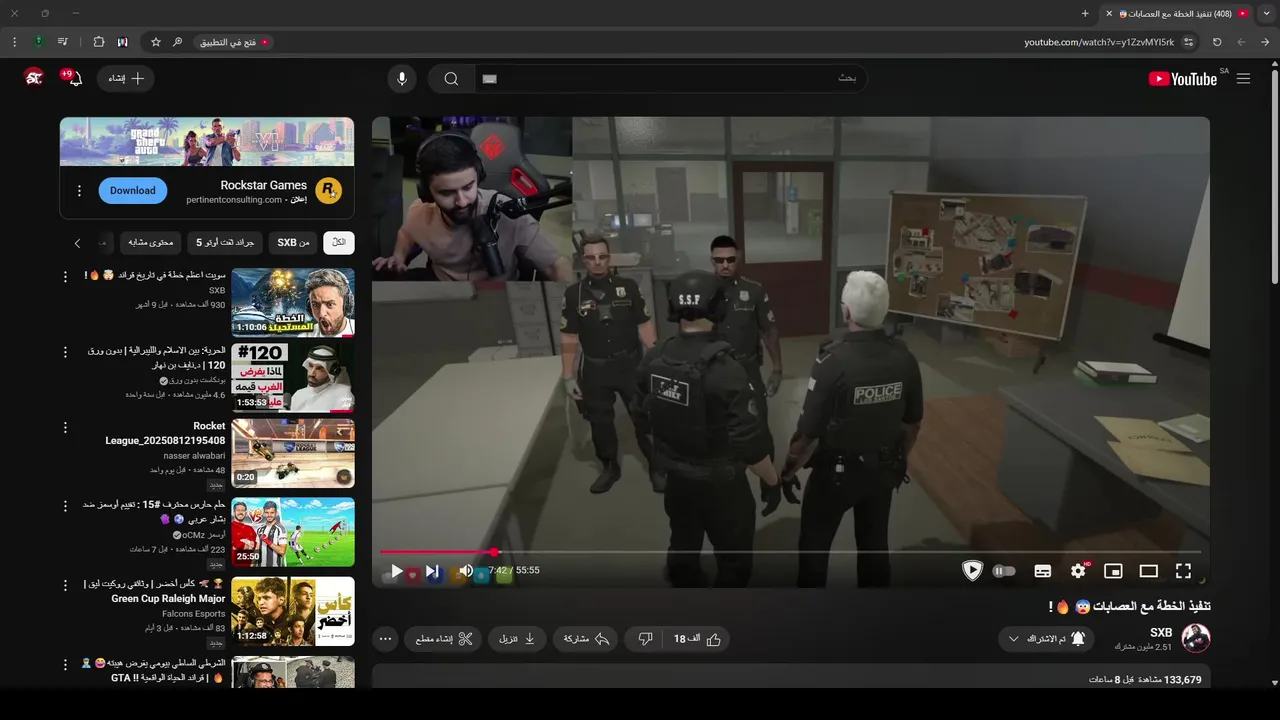1280x720 pixels.
Task: Expand the subscription notification dropdown
Action: pyautogui.click(x=1046, y=639)
